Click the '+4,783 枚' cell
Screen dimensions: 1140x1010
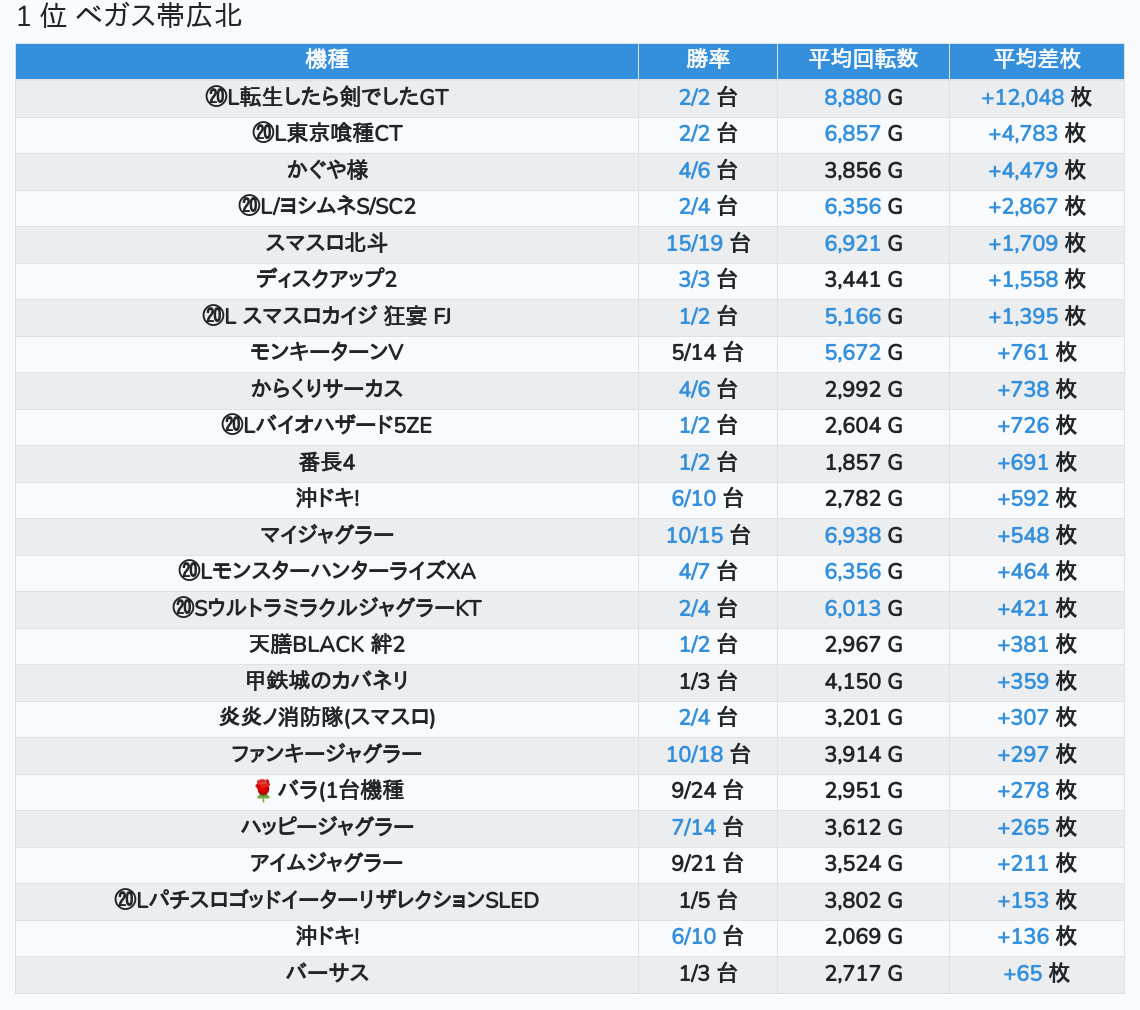point(1037,134)
